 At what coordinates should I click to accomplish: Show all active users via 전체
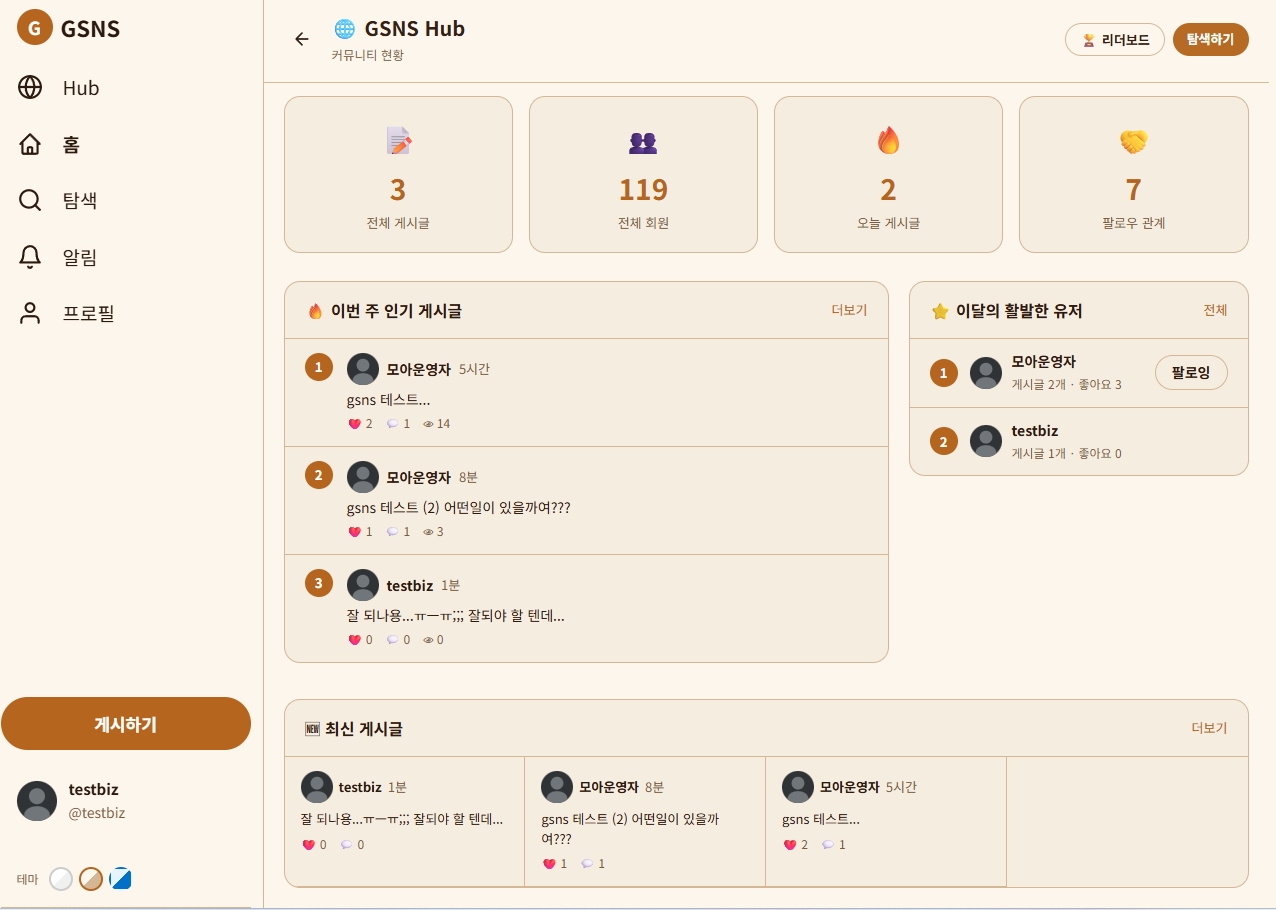(1215, 310)
